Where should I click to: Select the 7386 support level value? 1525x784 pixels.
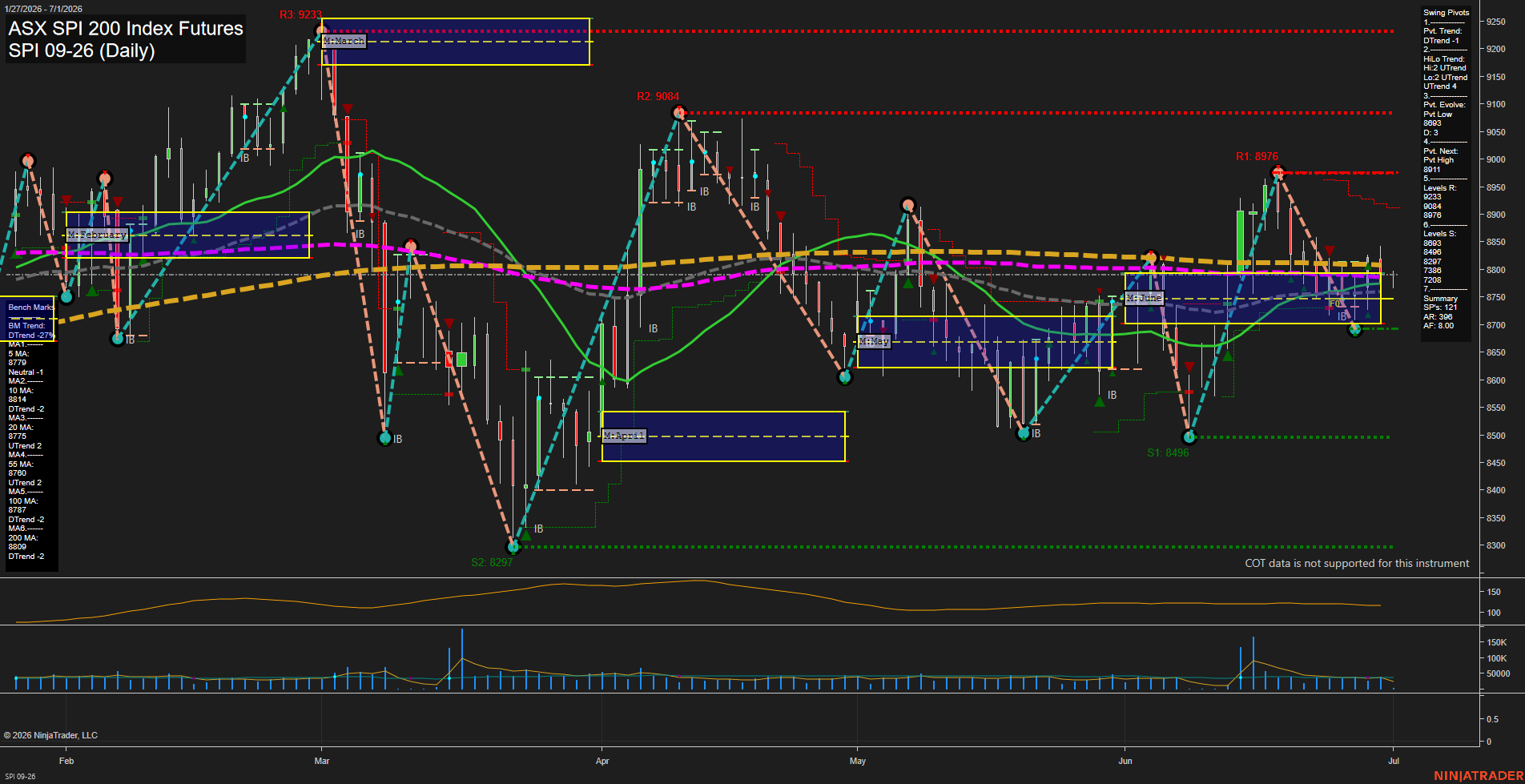tap(1432, 271)
